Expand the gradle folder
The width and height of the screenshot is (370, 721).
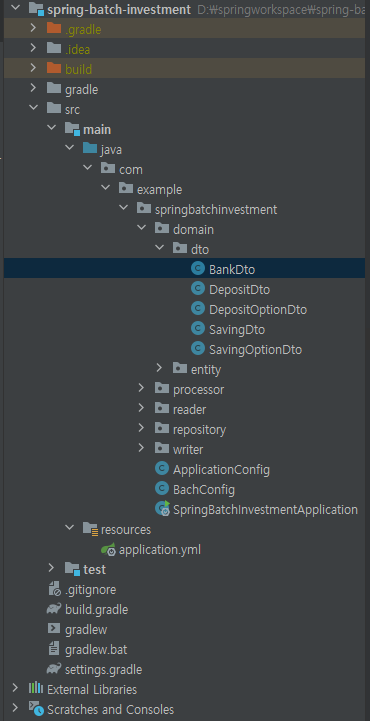33,88
